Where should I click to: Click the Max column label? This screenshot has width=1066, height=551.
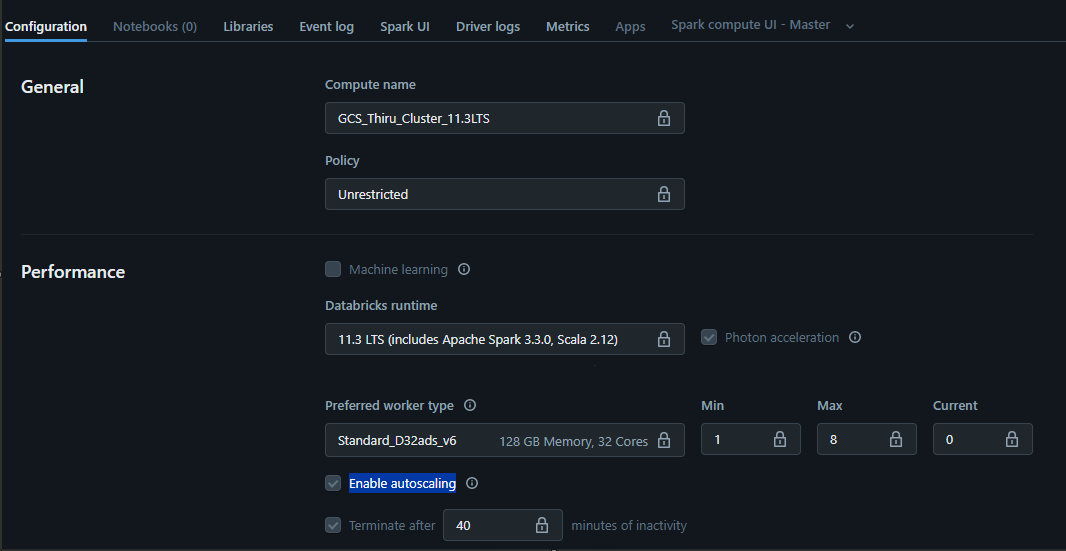click(830, 405)
